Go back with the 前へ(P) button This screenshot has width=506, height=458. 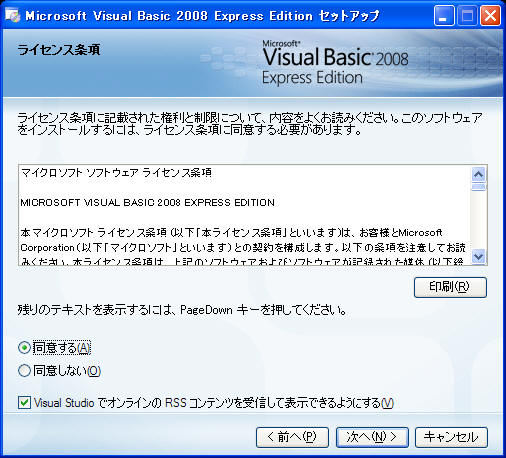(292, 437)
